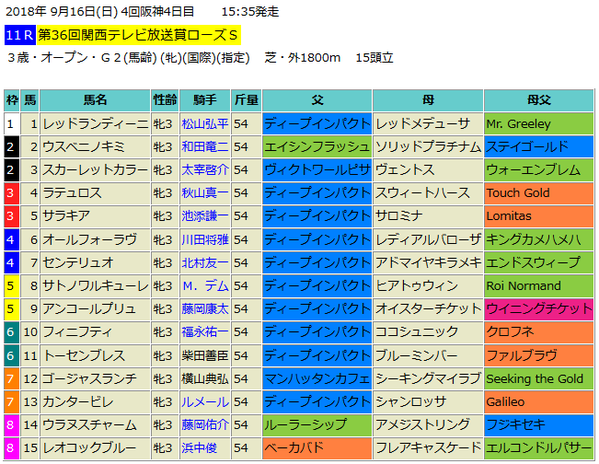Click the 母 column header
This screenshot has width=599, height=464.
[x=428, y=100]
